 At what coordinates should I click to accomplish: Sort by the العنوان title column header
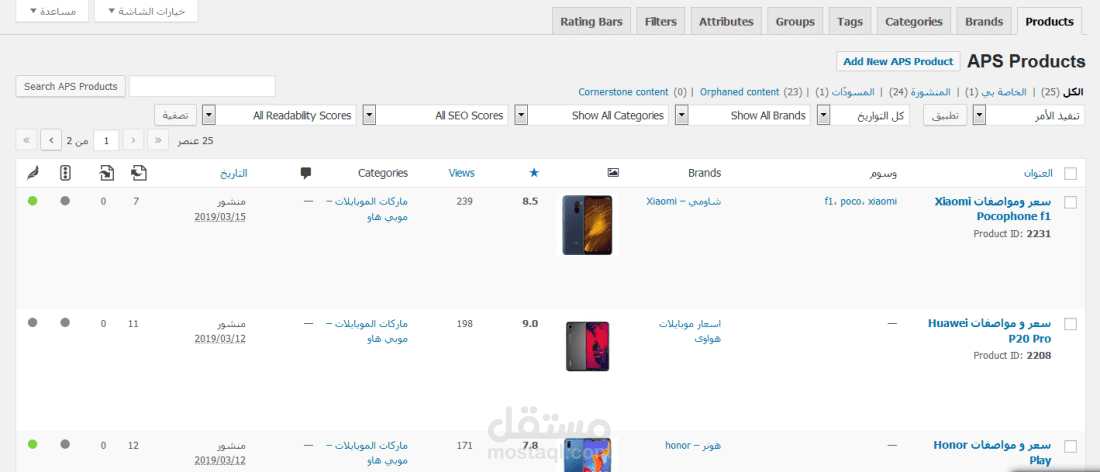coord(1039,173)
